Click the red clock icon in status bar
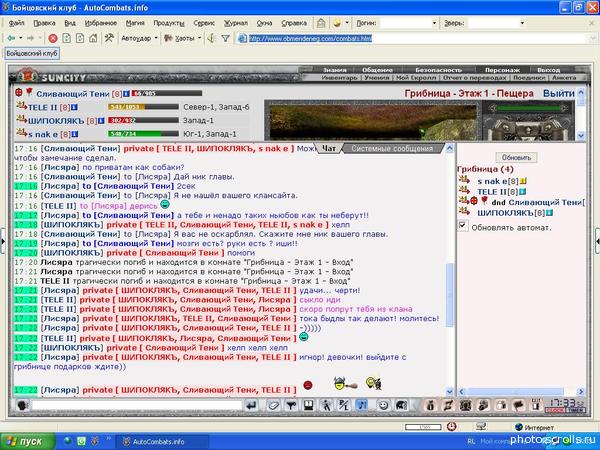Screen dimensions: 600x450 pos(452,426)
